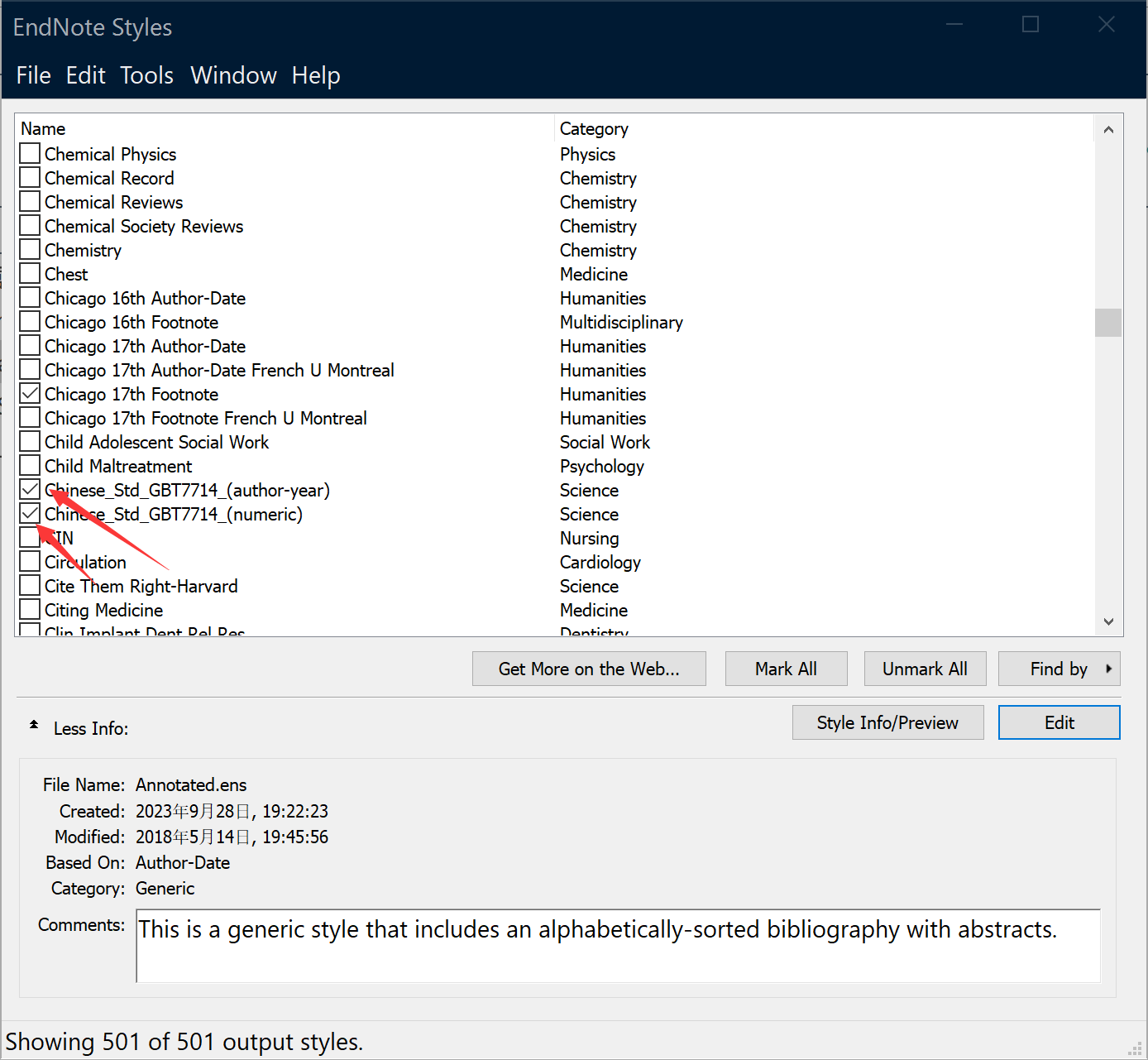Enable the Citing Medicine style checkbox
This screenshot has width=1148, height=1060.
(x=30, y=610)
